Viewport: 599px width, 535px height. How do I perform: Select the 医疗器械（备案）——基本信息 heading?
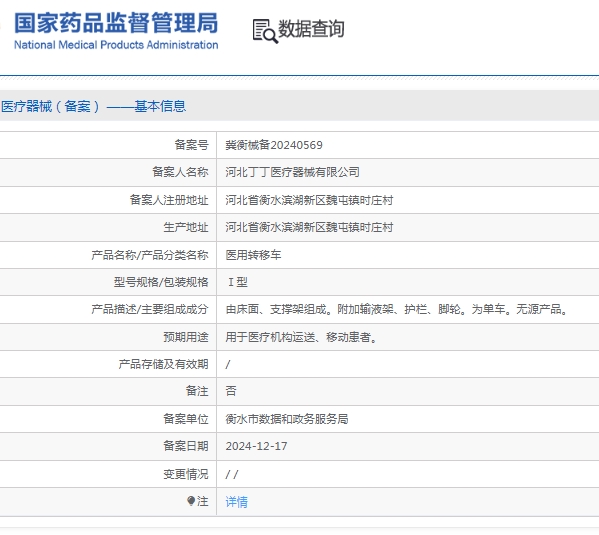pos(93,106)
